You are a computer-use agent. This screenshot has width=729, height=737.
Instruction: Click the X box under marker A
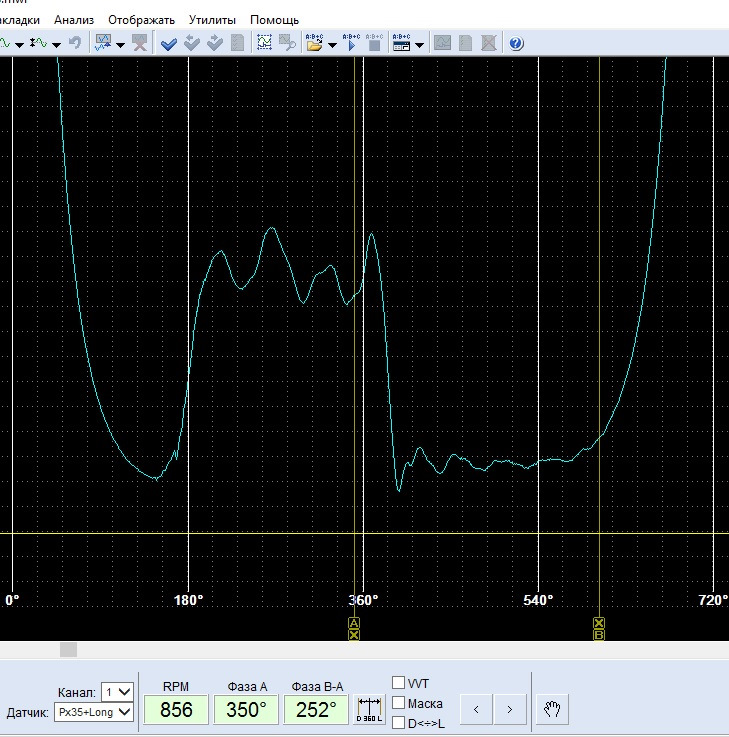pyautogui.click(x=354, y=635)
